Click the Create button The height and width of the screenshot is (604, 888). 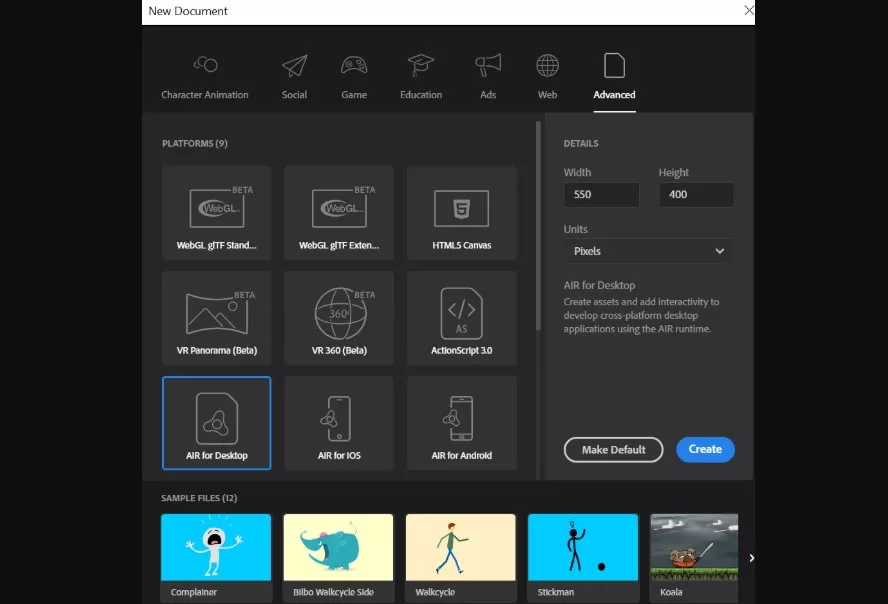(x=705, y=449)
